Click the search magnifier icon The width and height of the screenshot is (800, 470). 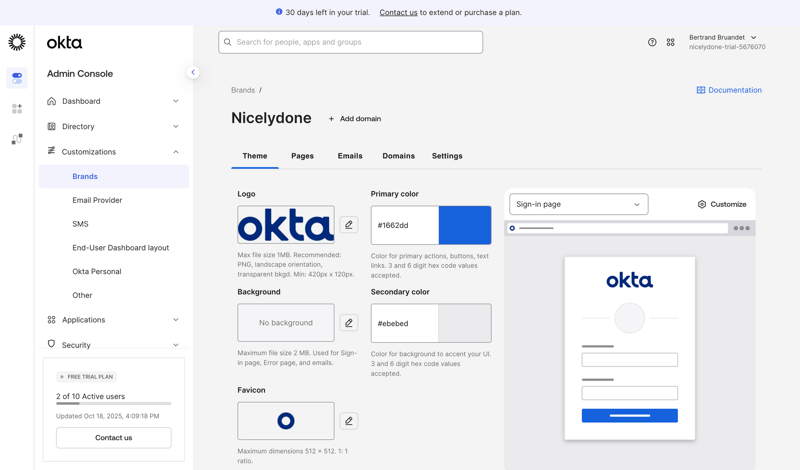click(x=228, y=42)
